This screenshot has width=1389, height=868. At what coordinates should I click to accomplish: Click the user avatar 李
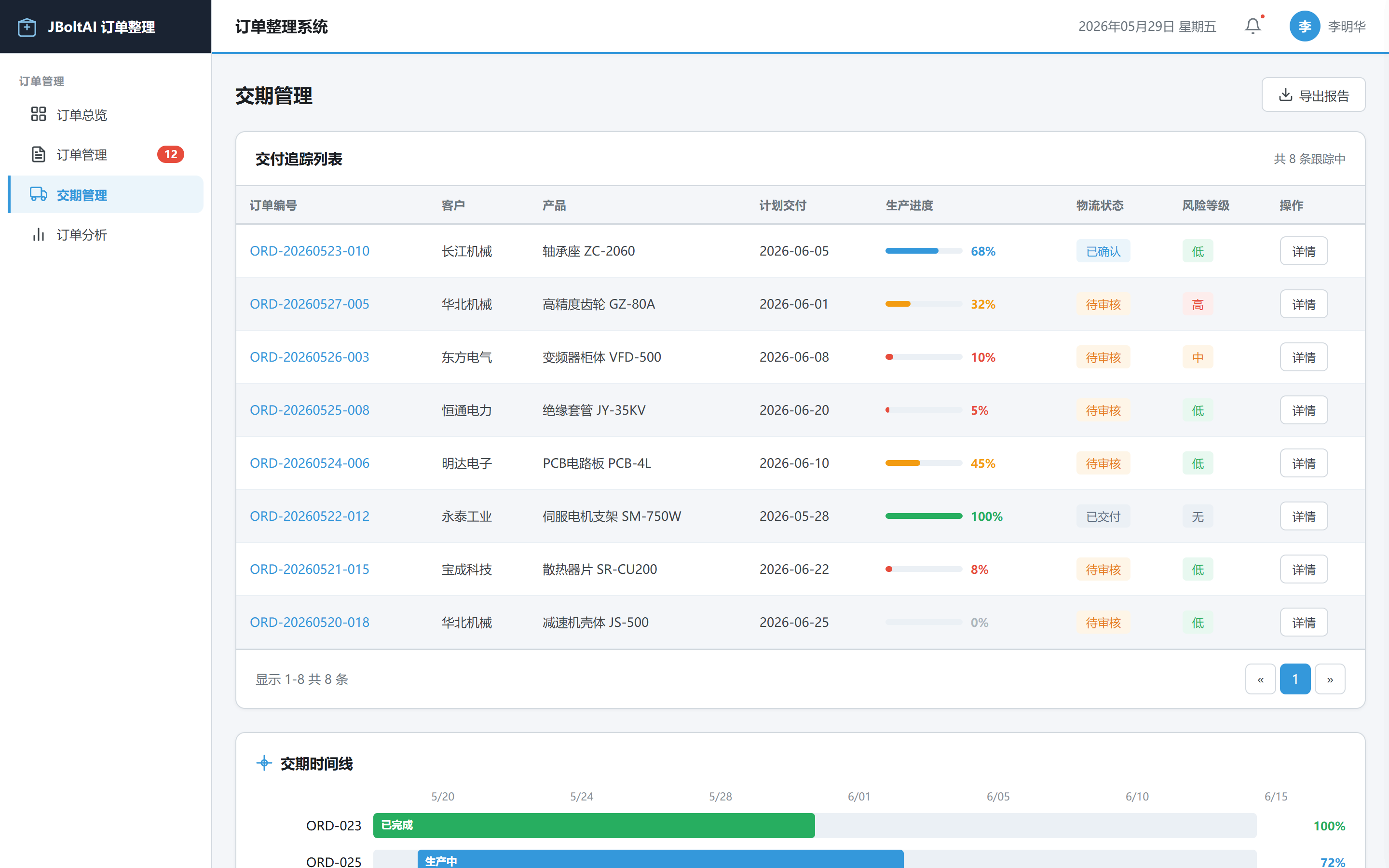point(1304,27)
